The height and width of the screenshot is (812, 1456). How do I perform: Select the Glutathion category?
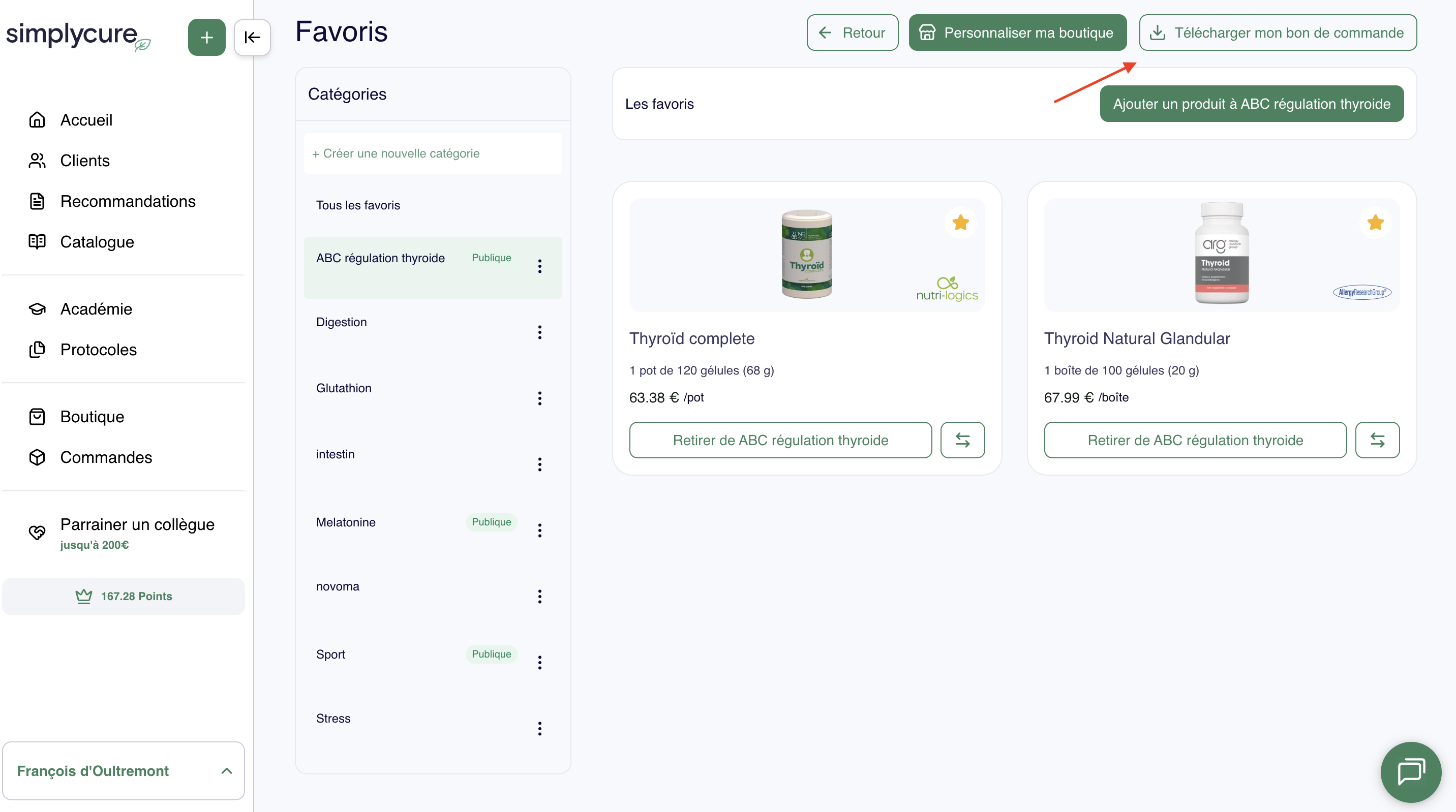343,388
